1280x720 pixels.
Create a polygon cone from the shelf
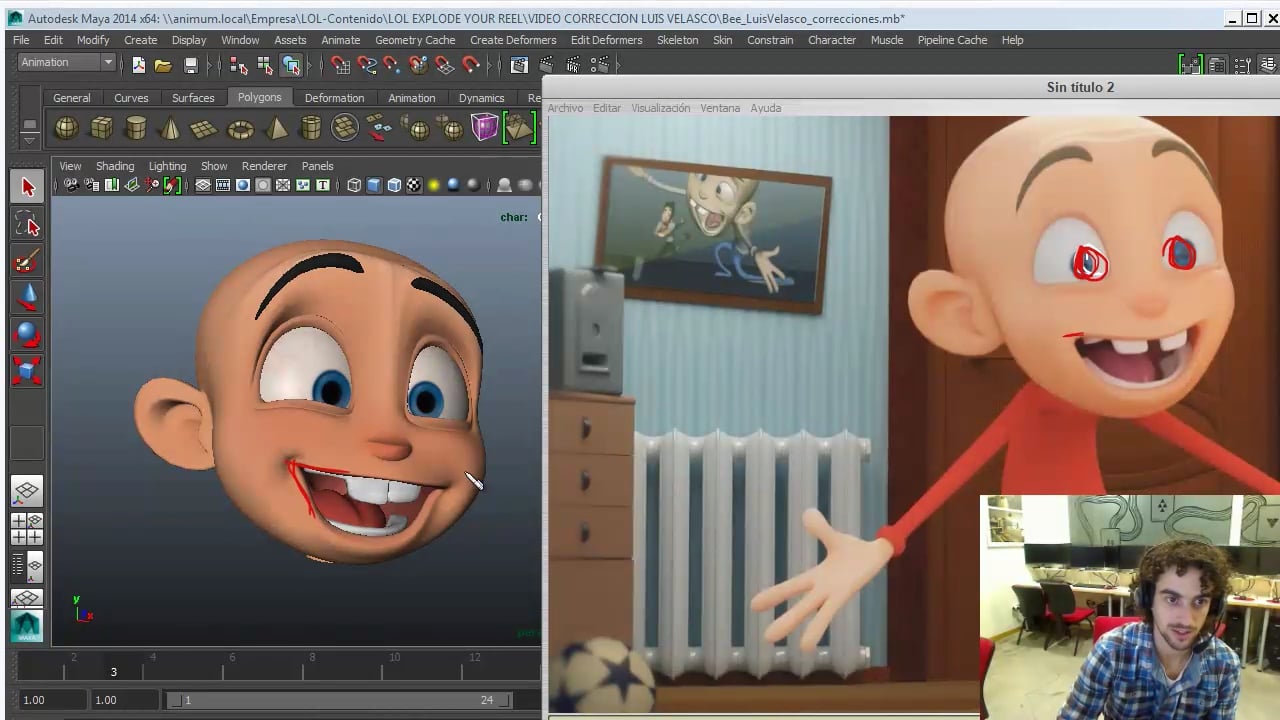(x=170, y=128)
